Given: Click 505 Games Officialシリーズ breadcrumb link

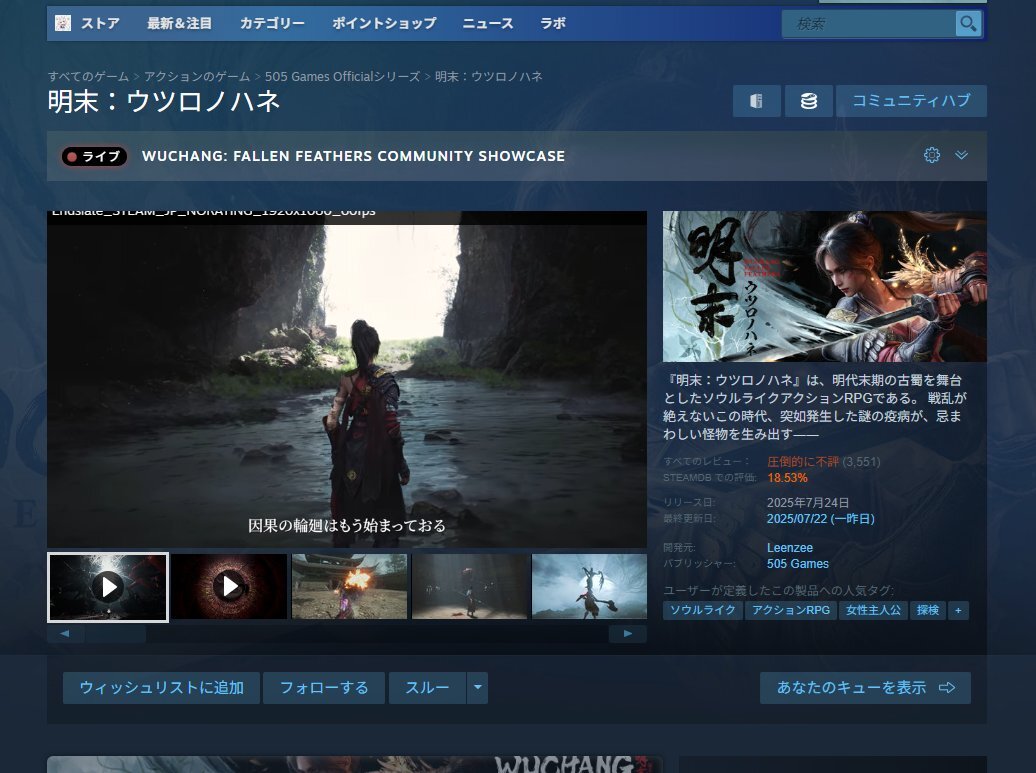Looking at the screenshot, I should 342,77.
